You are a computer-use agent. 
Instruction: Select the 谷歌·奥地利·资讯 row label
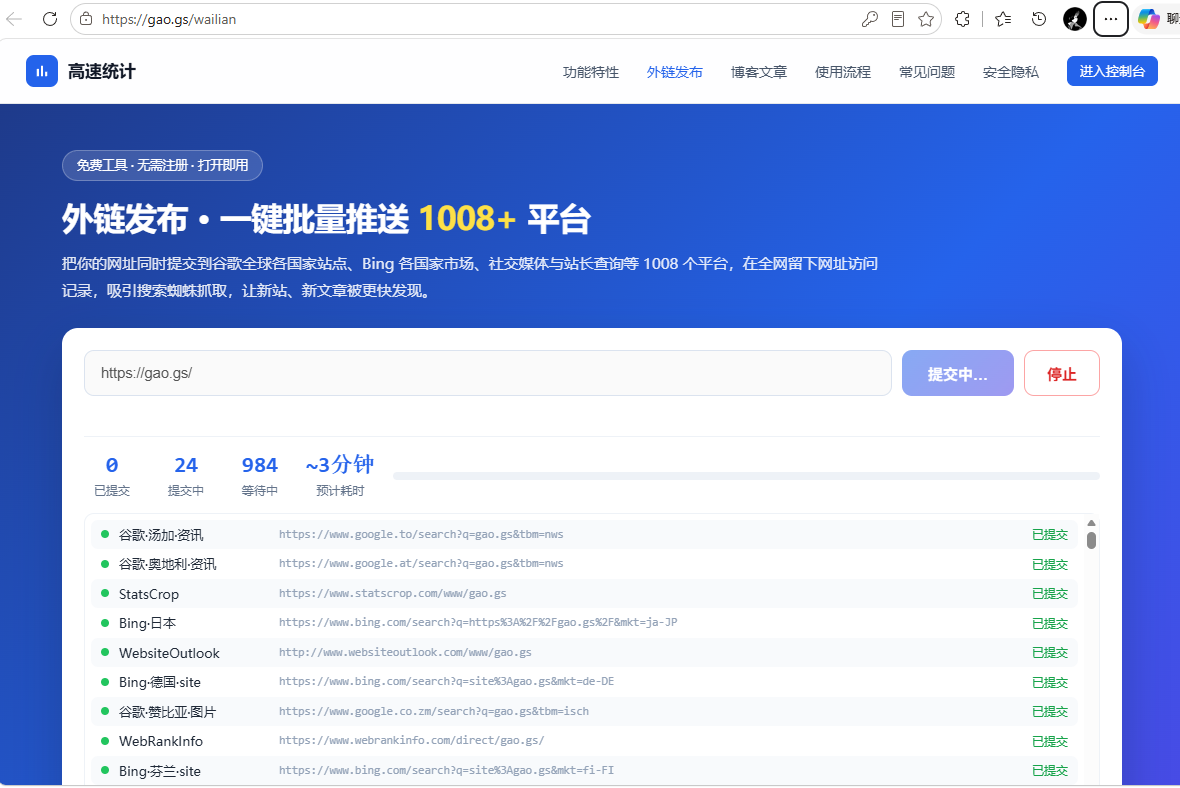pyautogui.click(x=168, y=564)
